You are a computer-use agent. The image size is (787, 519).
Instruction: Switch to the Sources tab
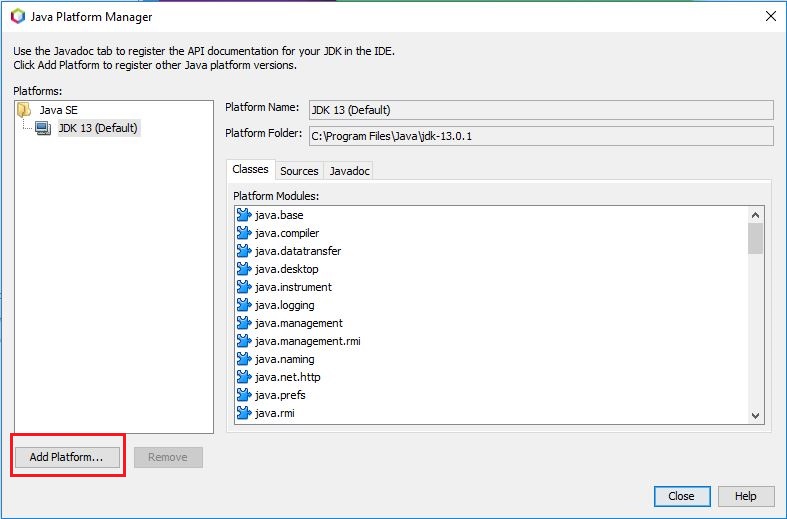pos(299,171)
